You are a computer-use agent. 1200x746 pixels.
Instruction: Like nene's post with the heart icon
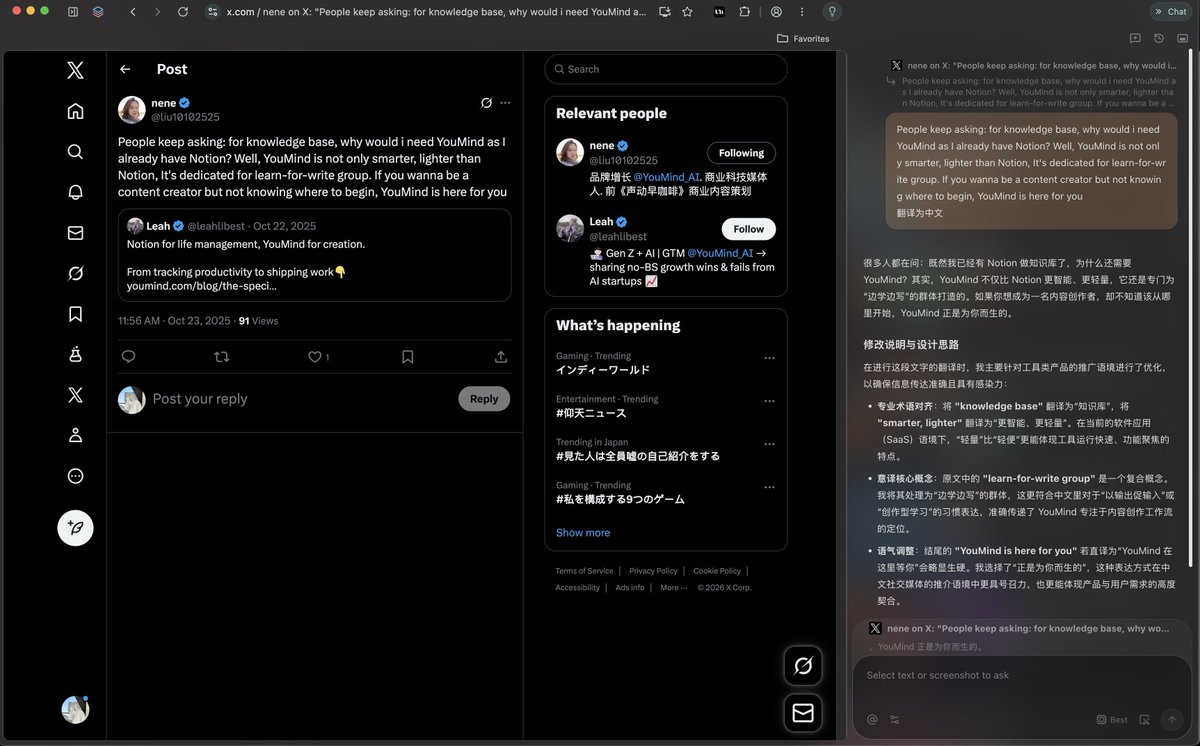[315, 356]
